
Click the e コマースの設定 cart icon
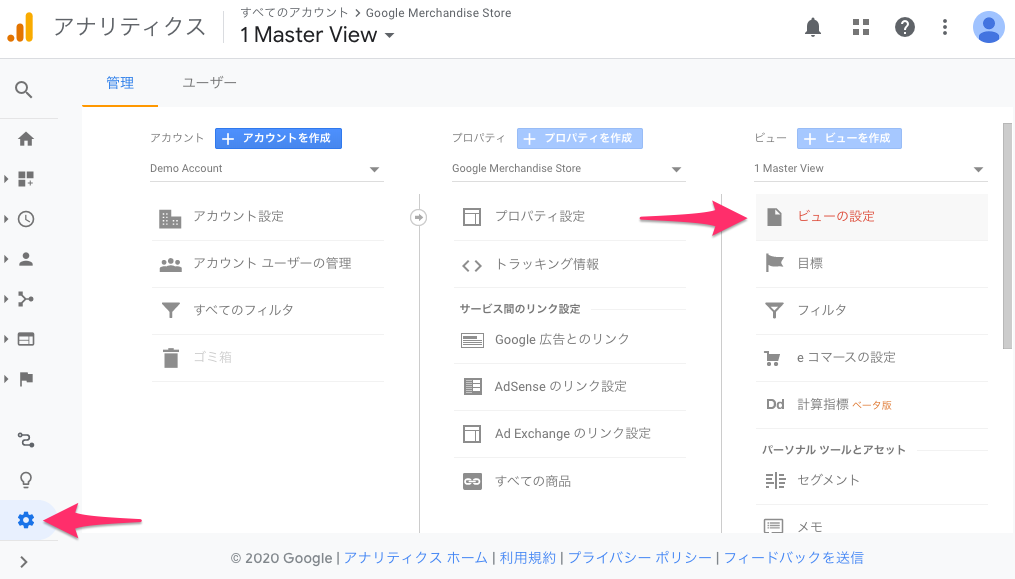[x=772, y=358]
